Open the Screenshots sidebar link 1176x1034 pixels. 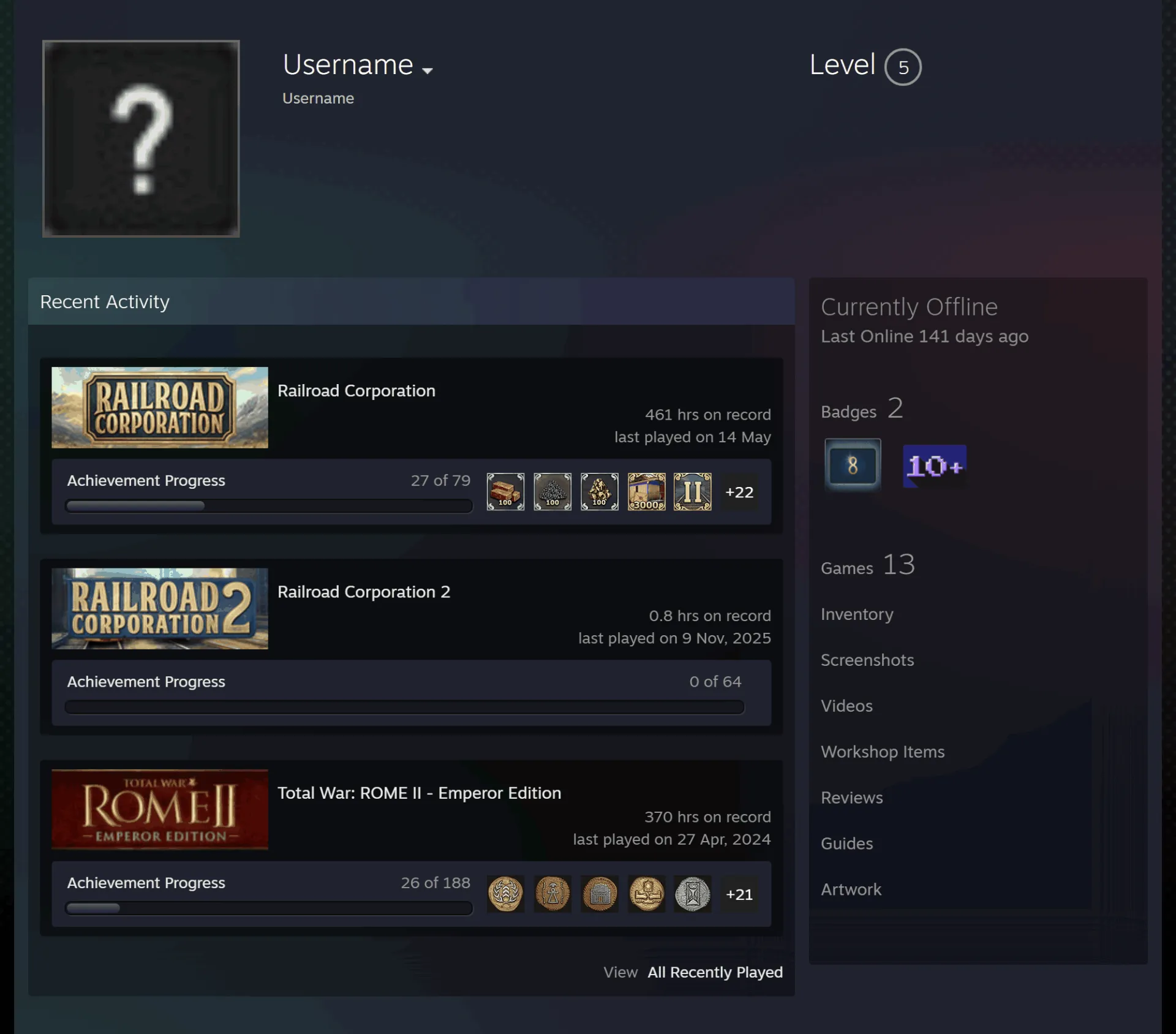(867, 660)
